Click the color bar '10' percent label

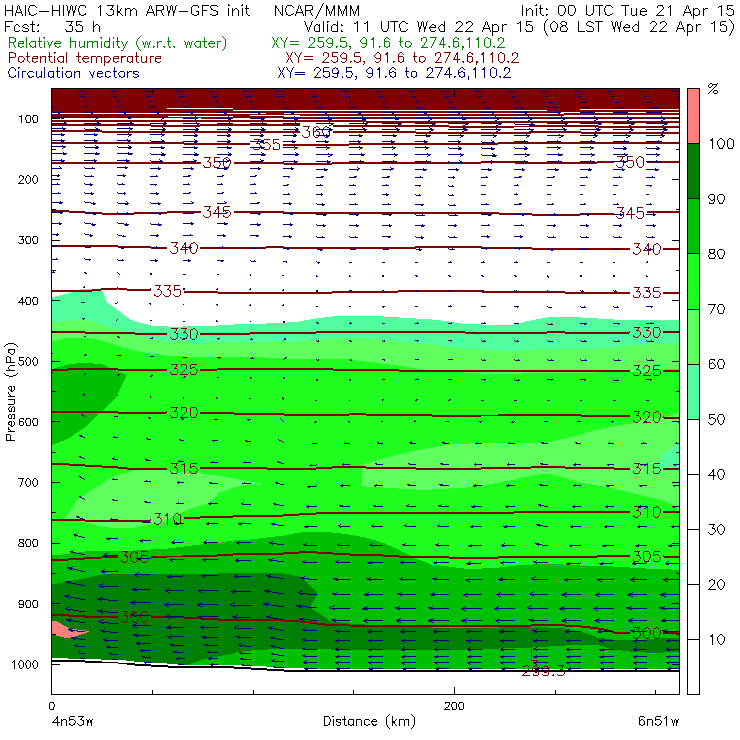coord(716,639)
